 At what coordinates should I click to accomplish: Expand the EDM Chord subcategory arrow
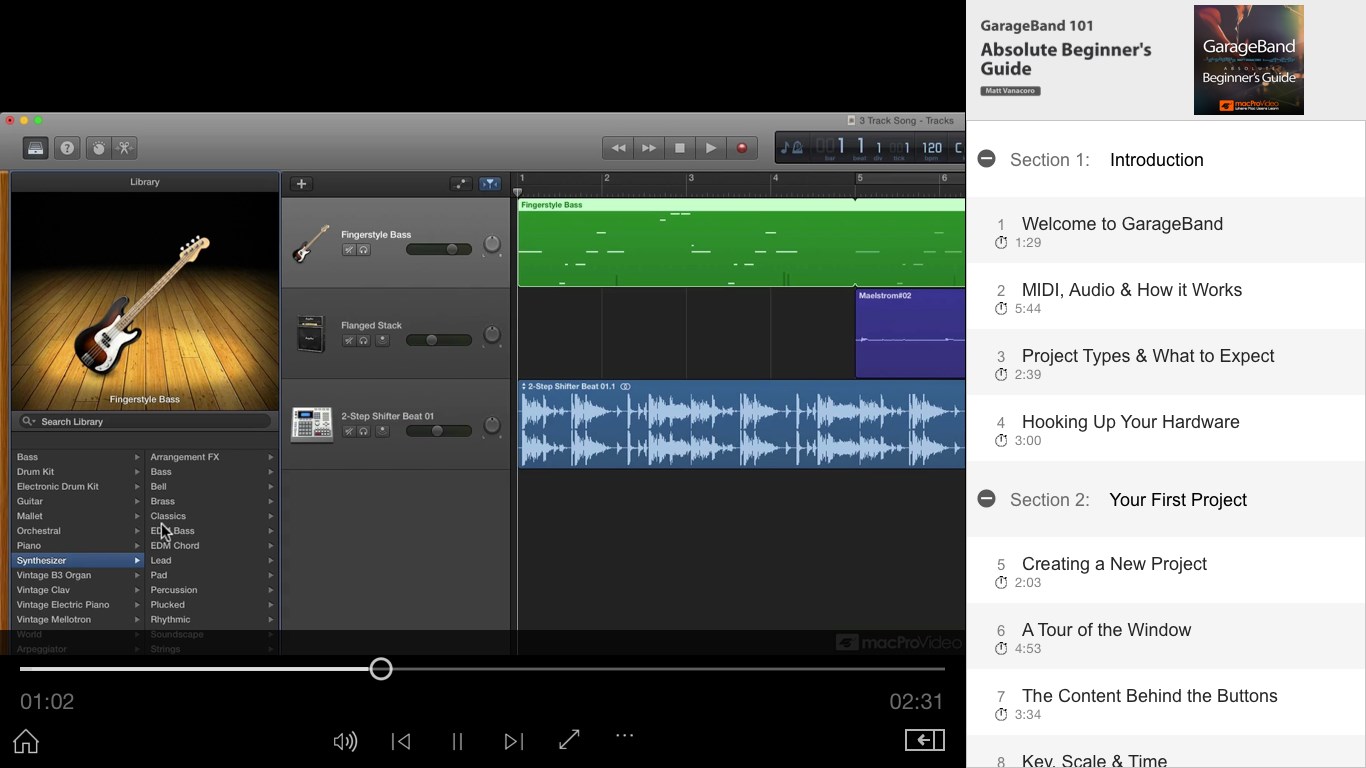(x=271, y=546)
